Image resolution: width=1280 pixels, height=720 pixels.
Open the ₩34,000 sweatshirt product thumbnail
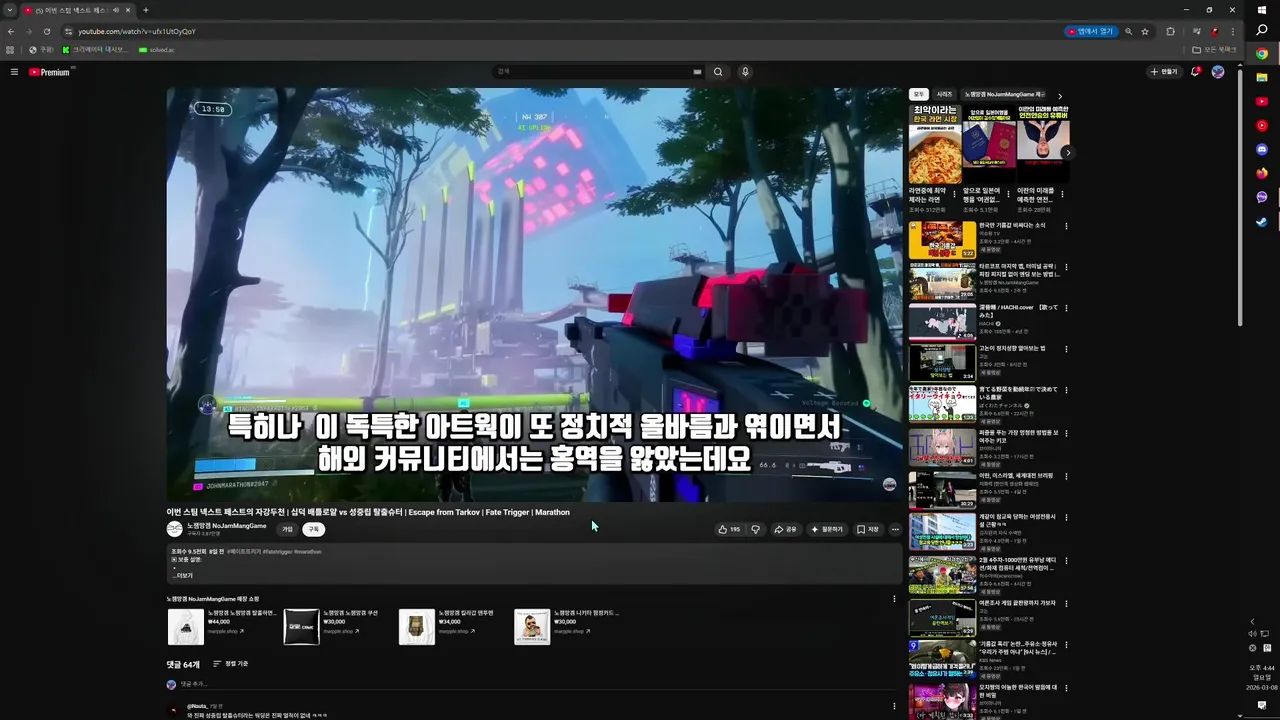[x=416, y=627]
